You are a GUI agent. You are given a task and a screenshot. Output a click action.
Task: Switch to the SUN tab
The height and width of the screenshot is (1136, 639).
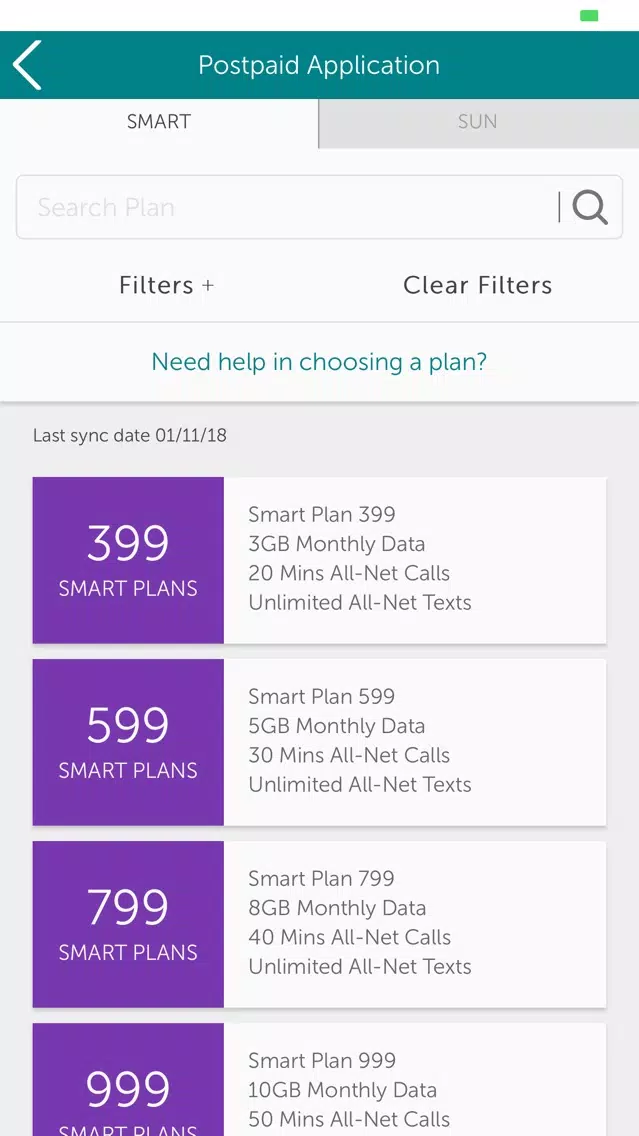[x=478, y=122]
